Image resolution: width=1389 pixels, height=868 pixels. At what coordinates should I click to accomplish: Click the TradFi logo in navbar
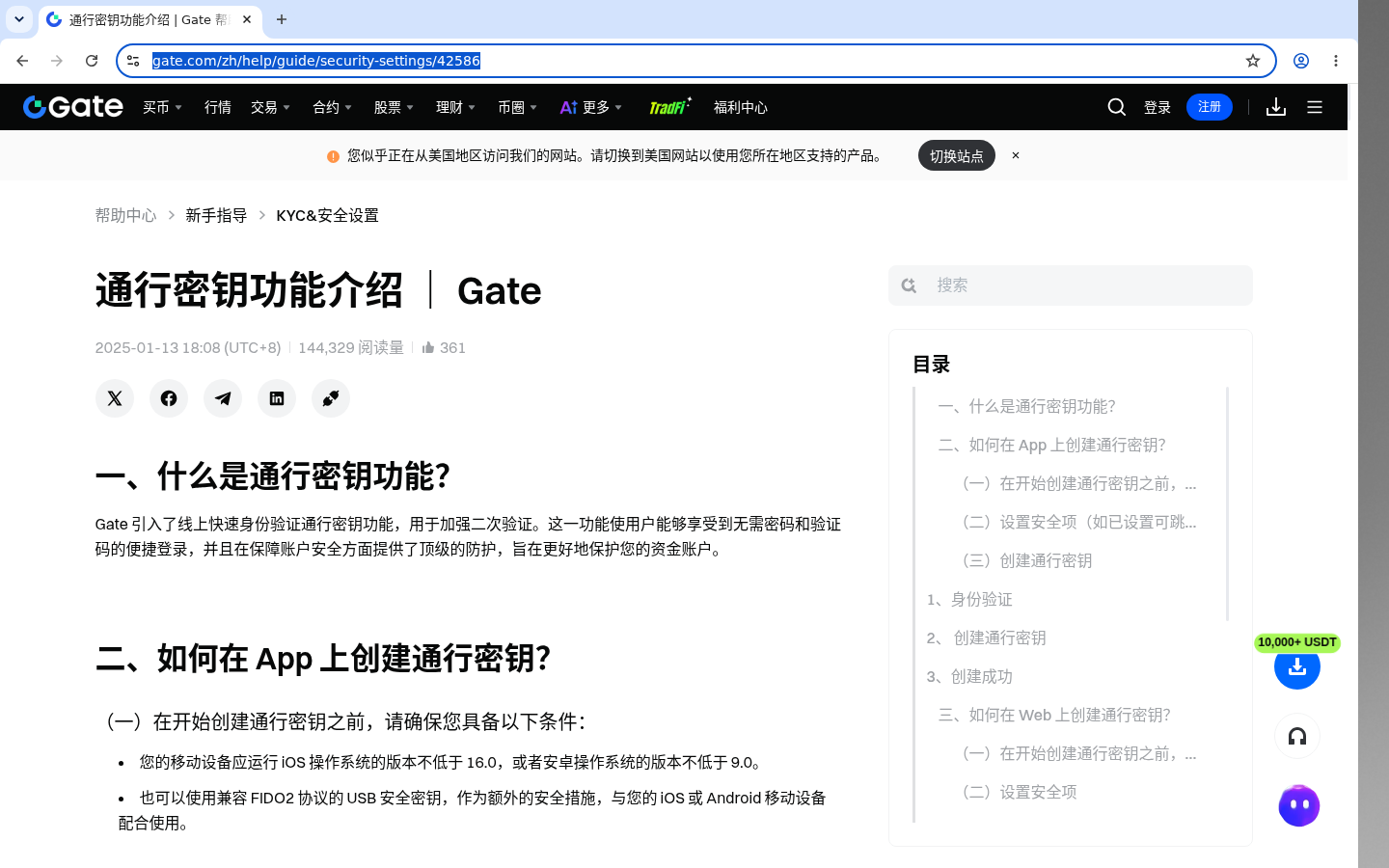(x=669, y=107)
